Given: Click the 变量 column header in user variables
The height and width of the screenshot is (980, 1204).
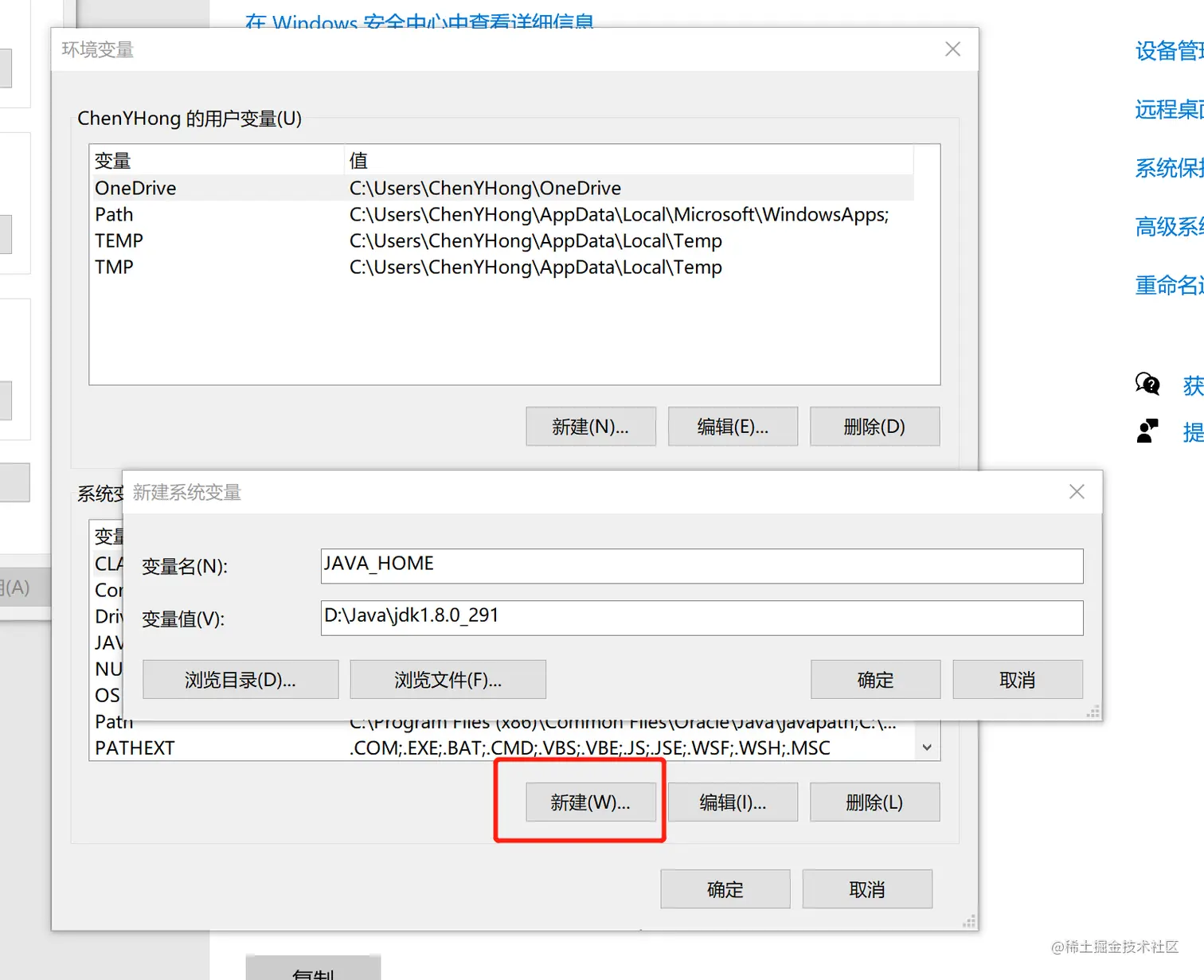Looking at the screenshot, I should [x=217, y=160].
